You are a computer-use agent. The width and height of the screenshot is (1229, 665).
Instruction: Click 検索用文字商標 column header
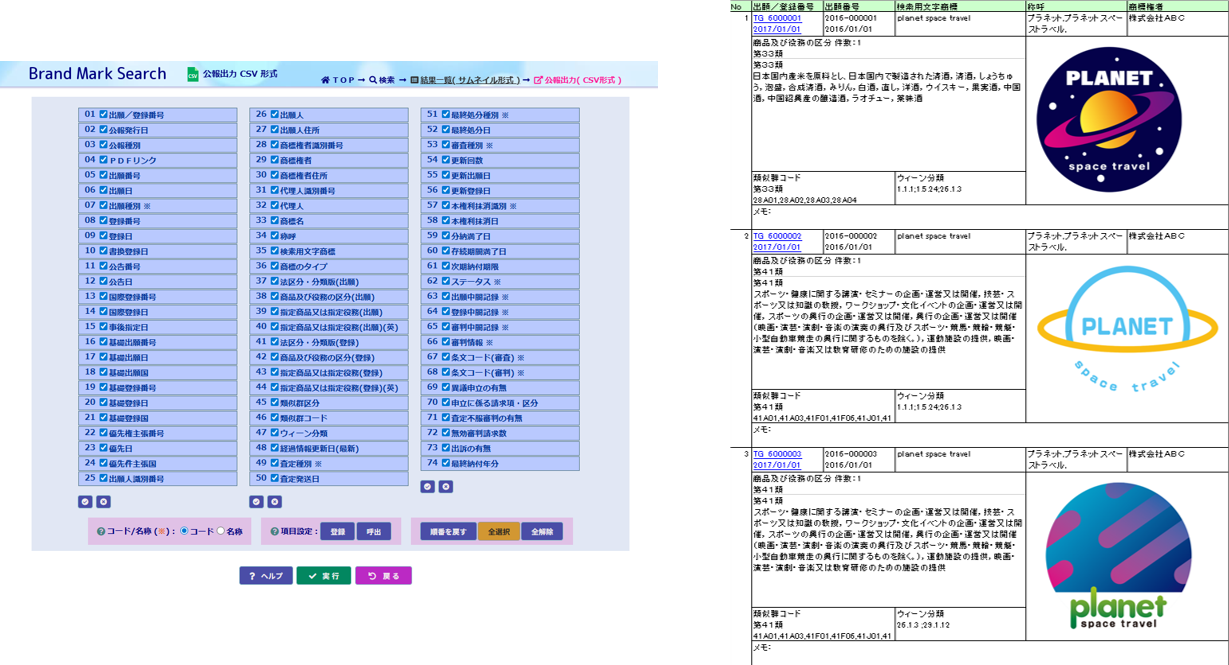point(960,7)
